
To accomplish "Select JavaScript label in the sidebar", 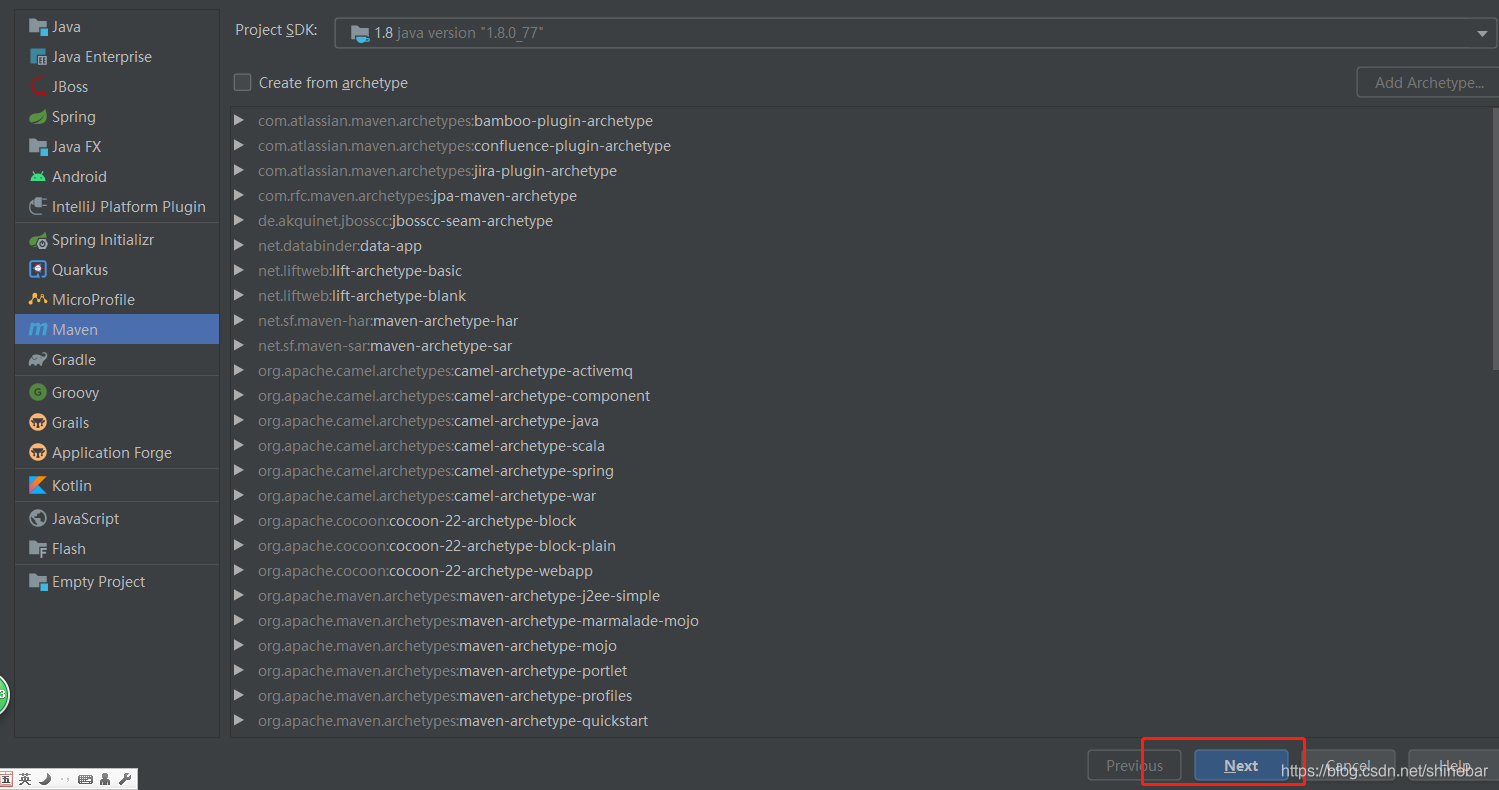I will (85, 519).
